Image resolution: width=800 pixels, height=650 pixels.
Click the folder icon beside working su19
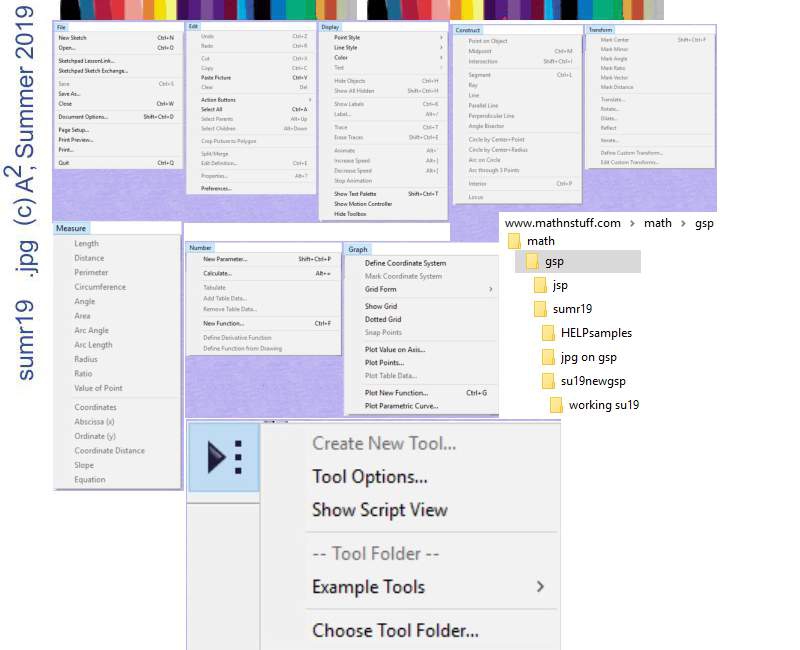[x=556, y=405]
